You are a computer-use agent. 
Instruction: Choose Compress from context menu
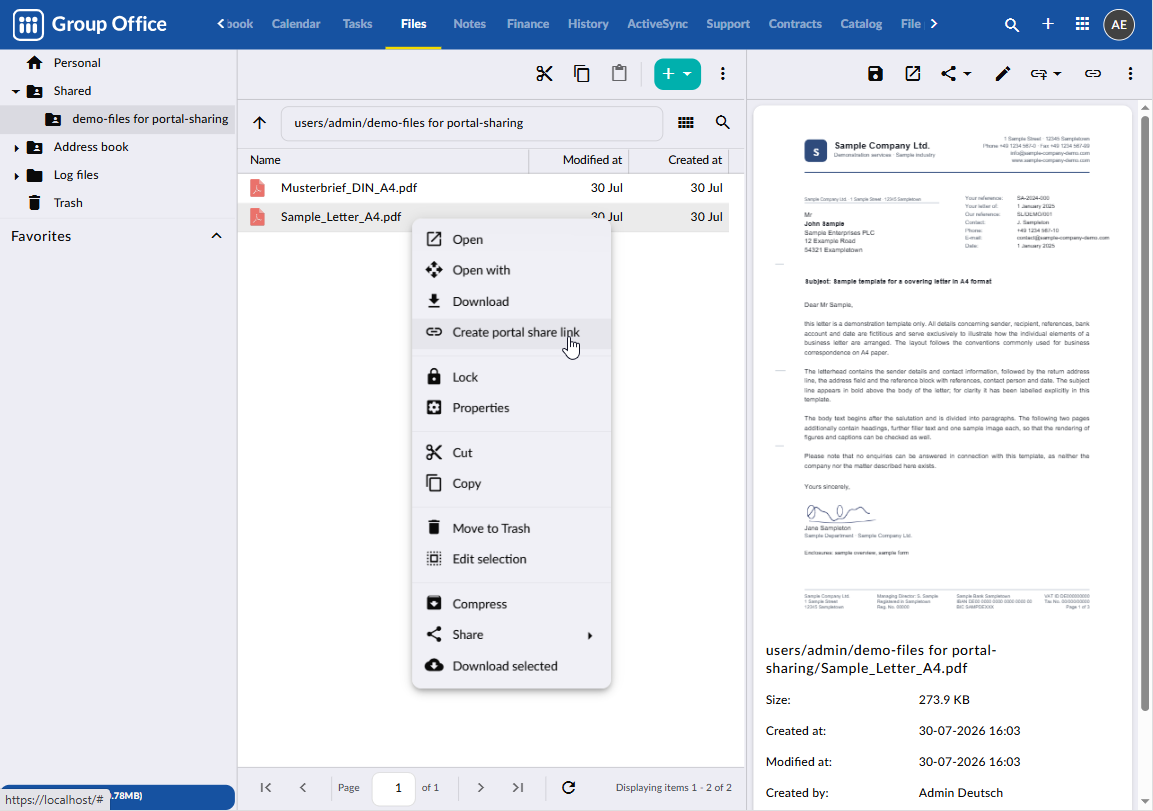coord(511,604)
